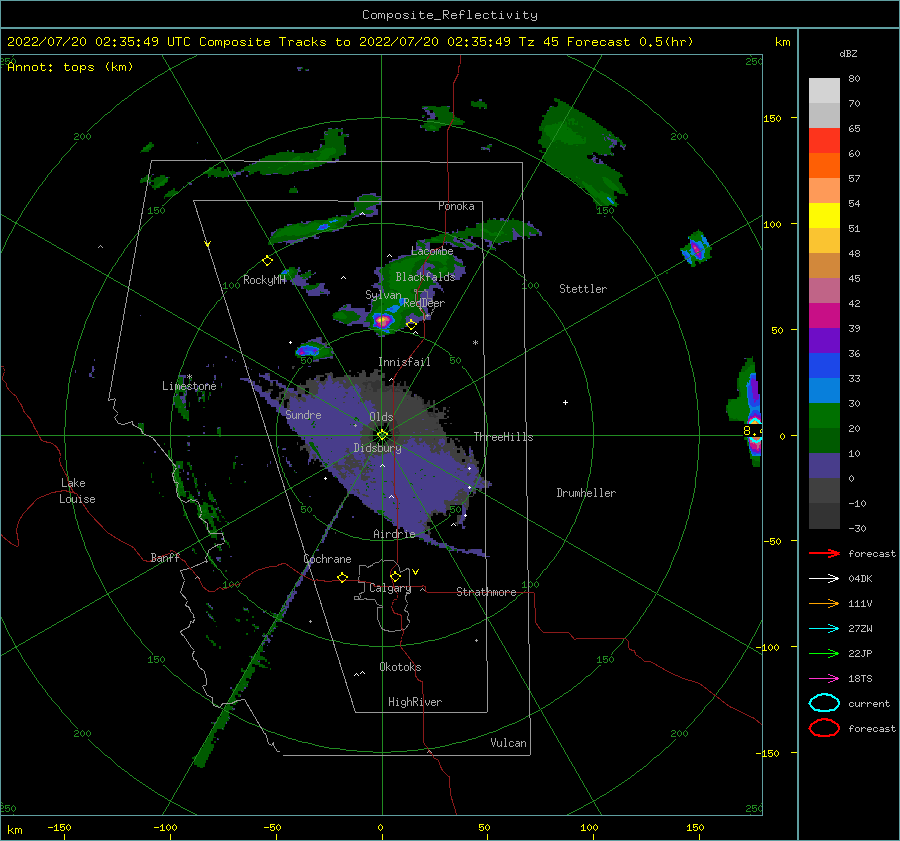Click the Lake Louise label
The width and height of the screenshot is (900, 841).
click(77, 491)
